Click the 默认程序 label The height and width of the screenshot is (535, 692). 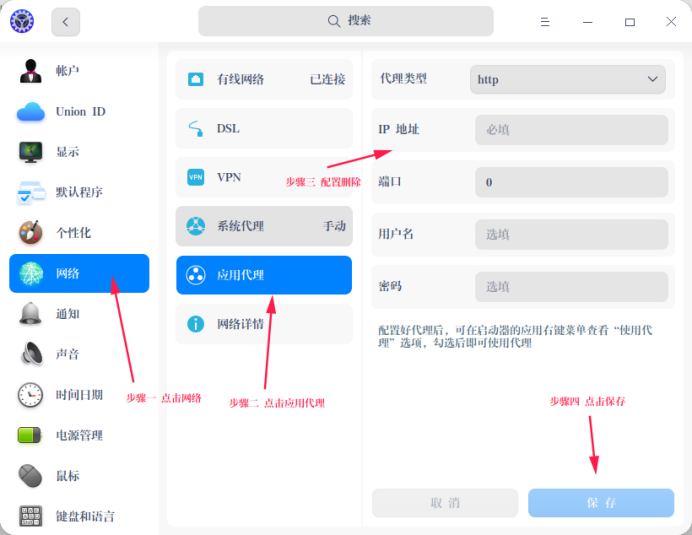click(x=79, y=192)
